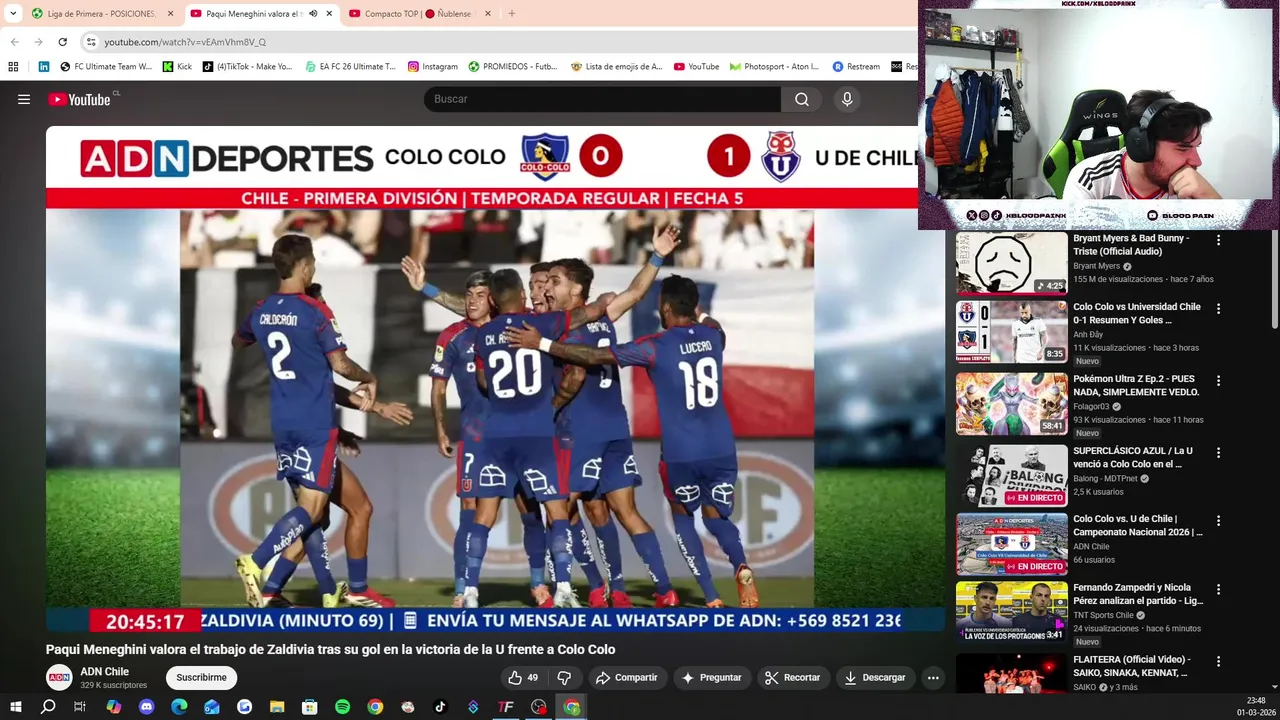Open the tab search dropdown arrow
This screenshot has width=1280, height=720.
13,14
